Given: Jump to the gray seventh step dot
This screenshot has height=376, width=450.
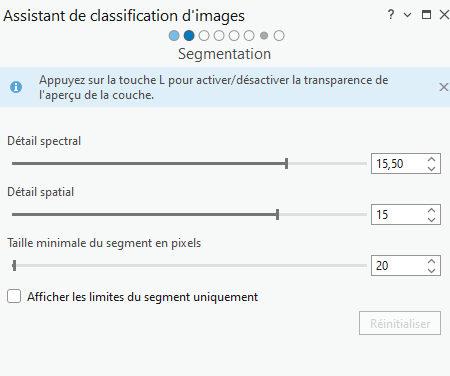Looking at the screenshot, I should 264,36.
